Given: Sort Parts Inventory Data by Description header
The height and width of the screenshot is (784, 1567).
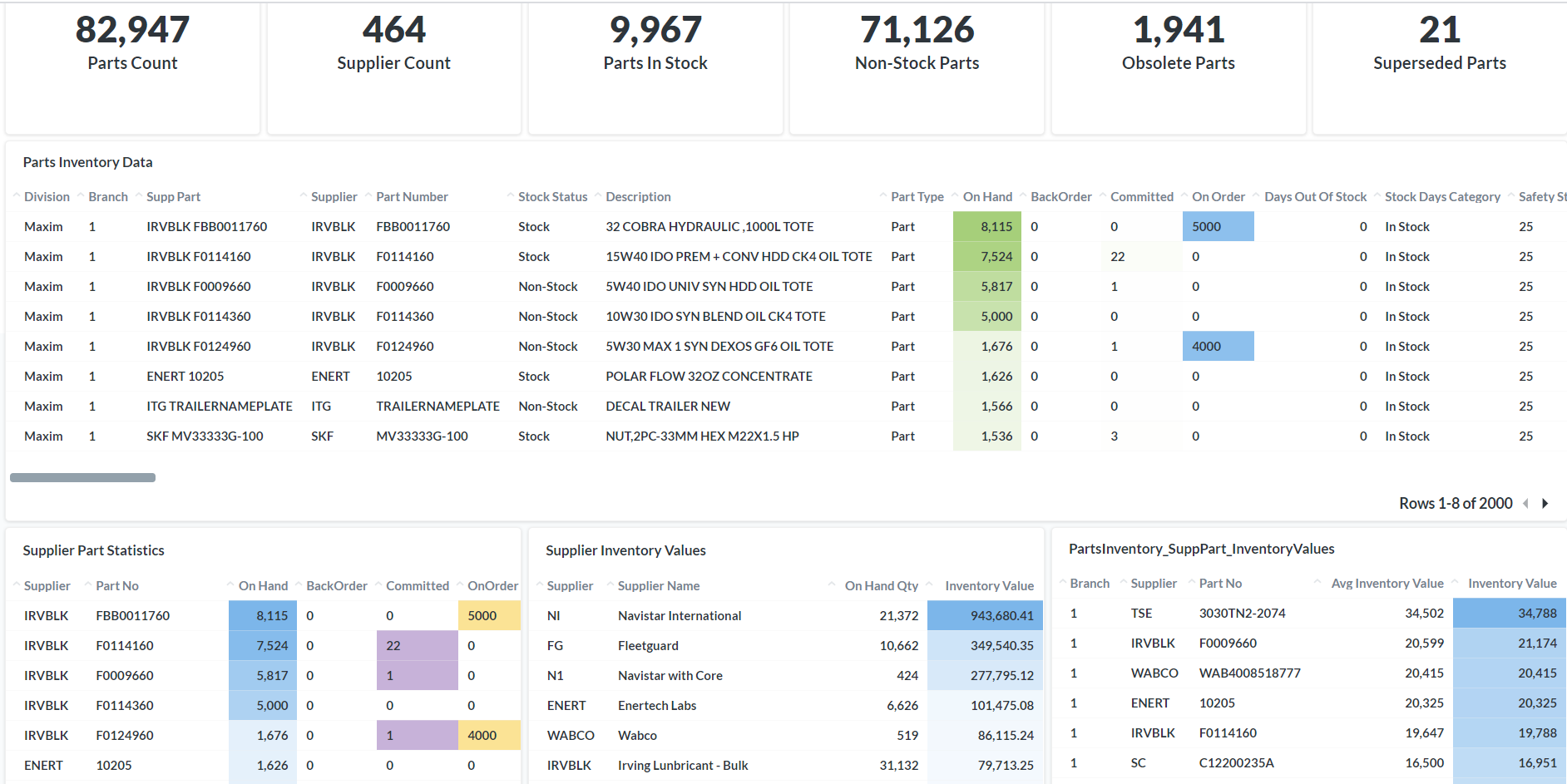Looking at the screenshot, I should point(638,197).
